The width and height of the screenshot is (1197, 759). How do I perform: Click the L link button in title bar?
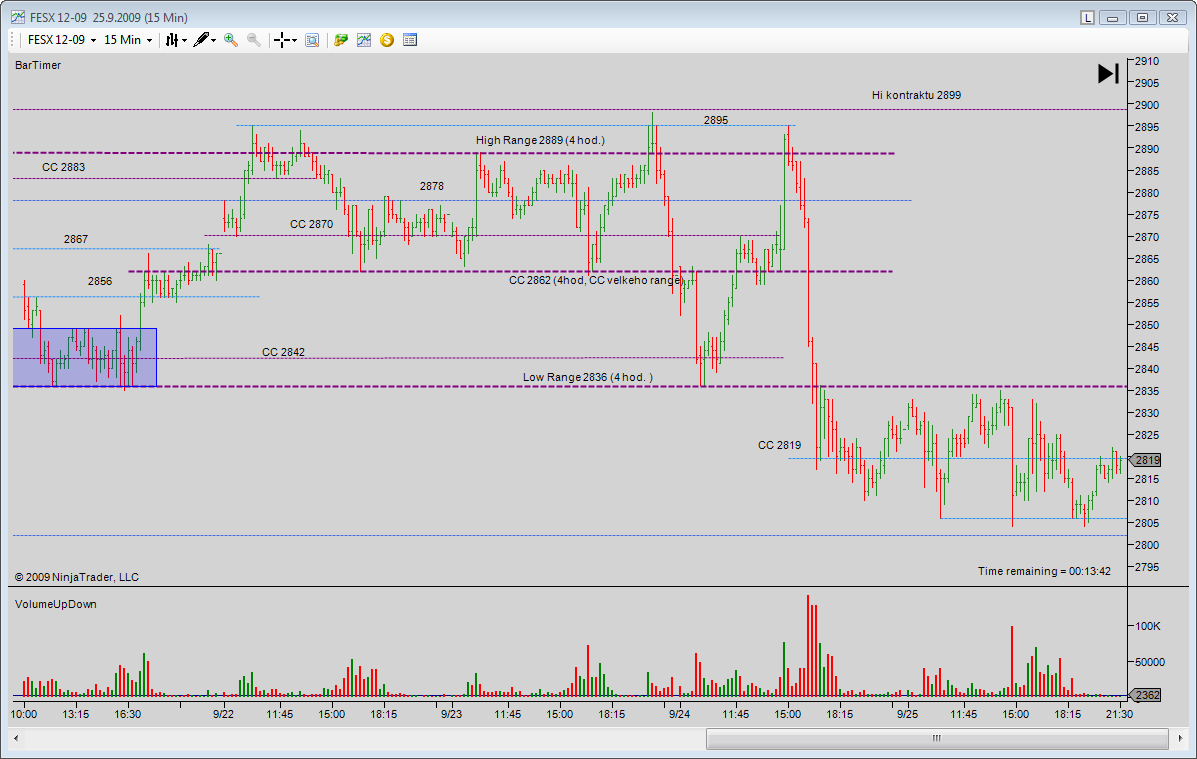point(1087,18)
